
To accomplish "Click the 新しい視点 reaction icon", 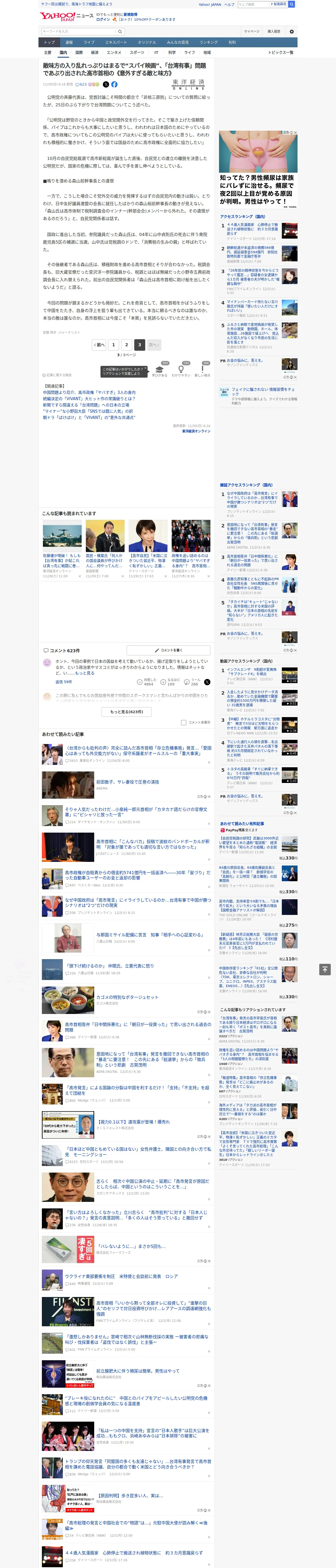I will (203, 370).
